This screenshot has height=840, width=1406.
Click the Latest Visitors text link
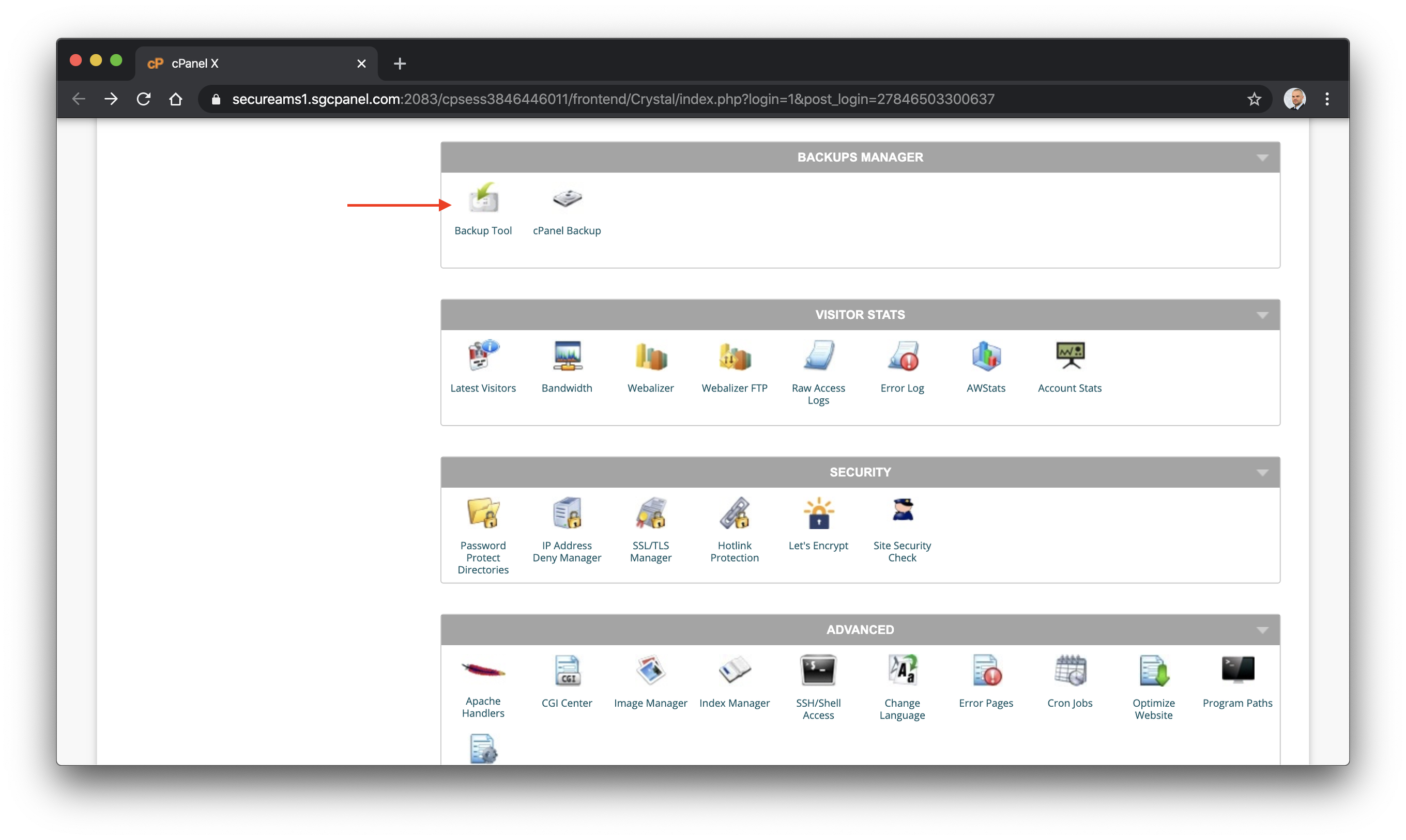[483, 388]
